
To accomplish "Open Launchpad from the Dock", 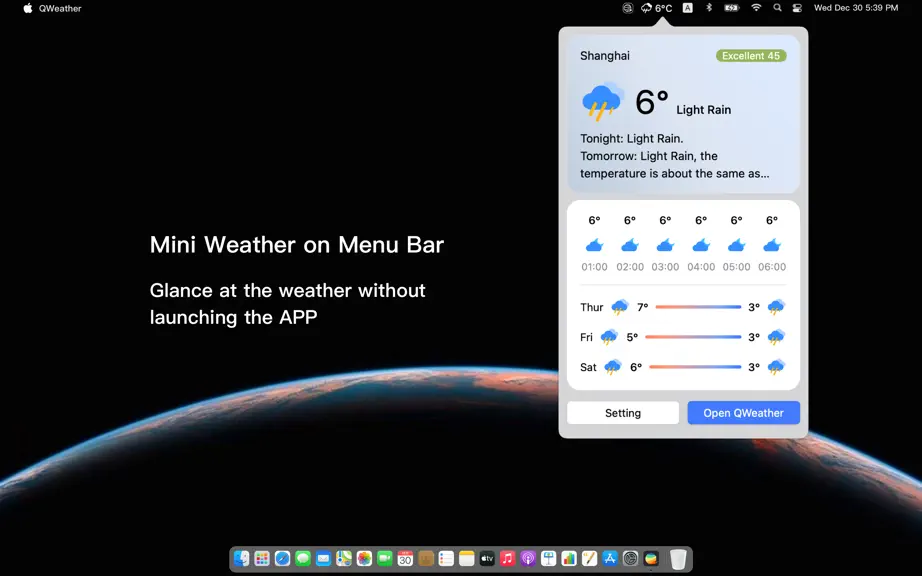I will [x=262, y=558].
